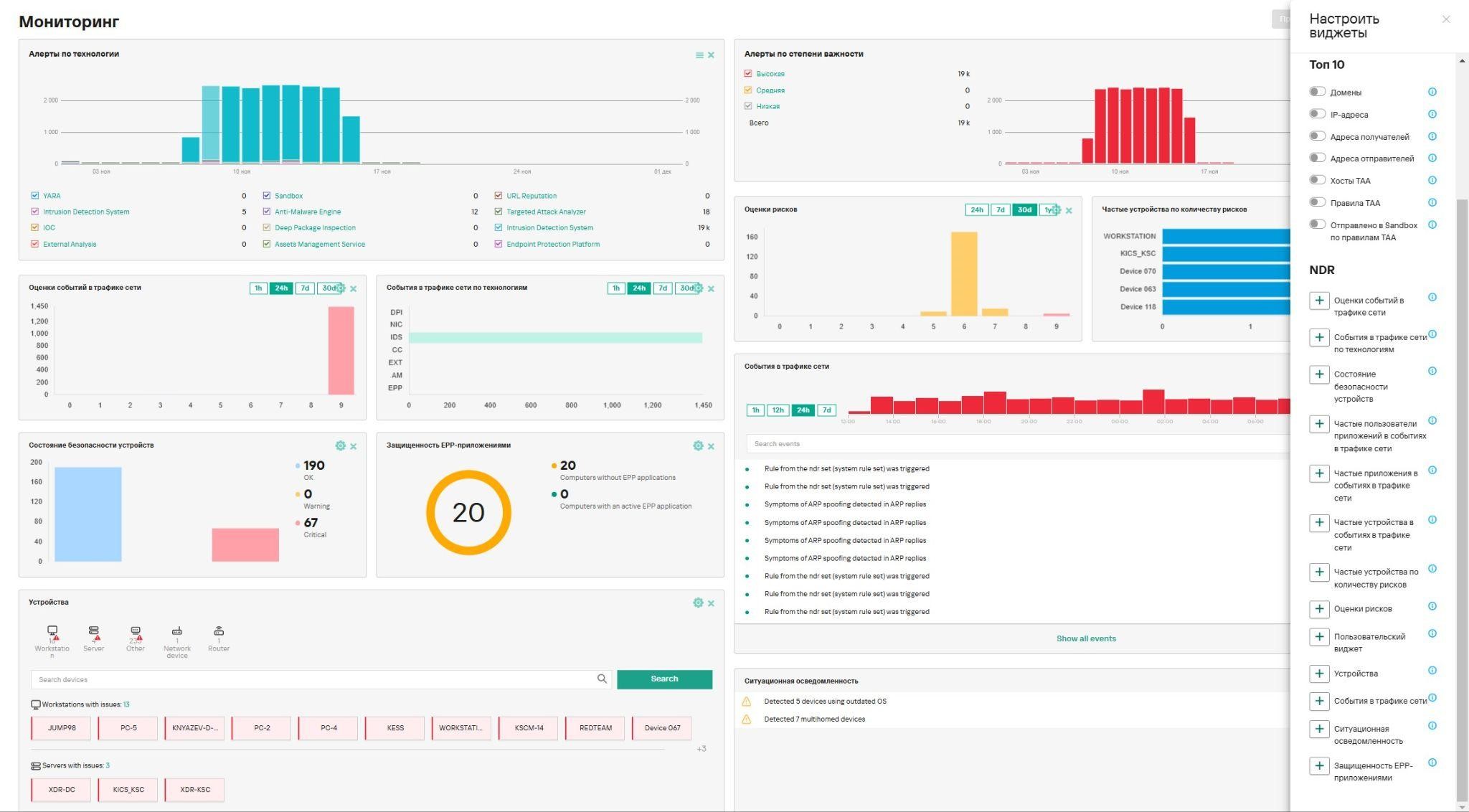Click the plus icon next to Оценки рисков
Viewport: 1469px width, 812px height.
tap(1318, 609)
